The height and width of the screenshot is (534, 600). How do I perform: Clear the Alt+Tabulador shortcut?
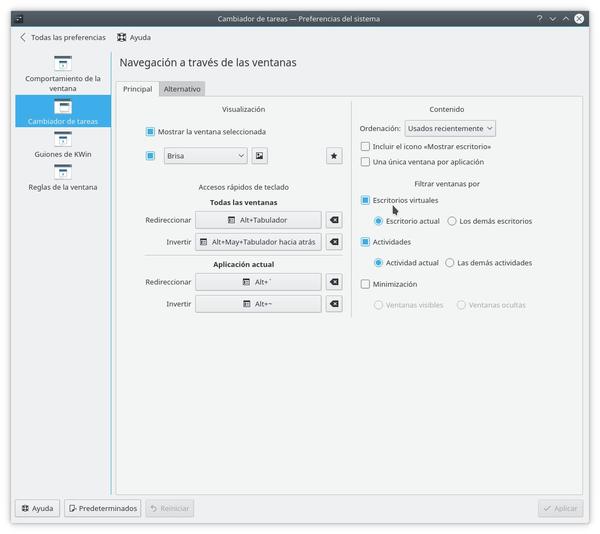point(334,220)
